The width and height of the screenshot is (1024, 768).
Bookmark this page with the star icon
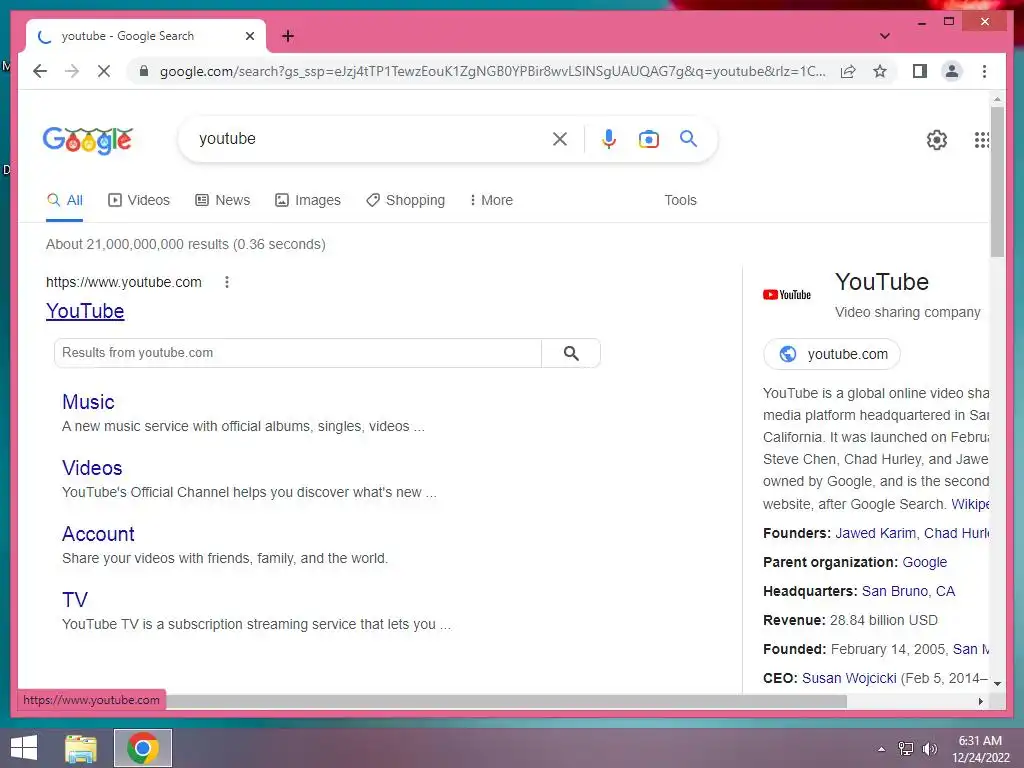880,71
